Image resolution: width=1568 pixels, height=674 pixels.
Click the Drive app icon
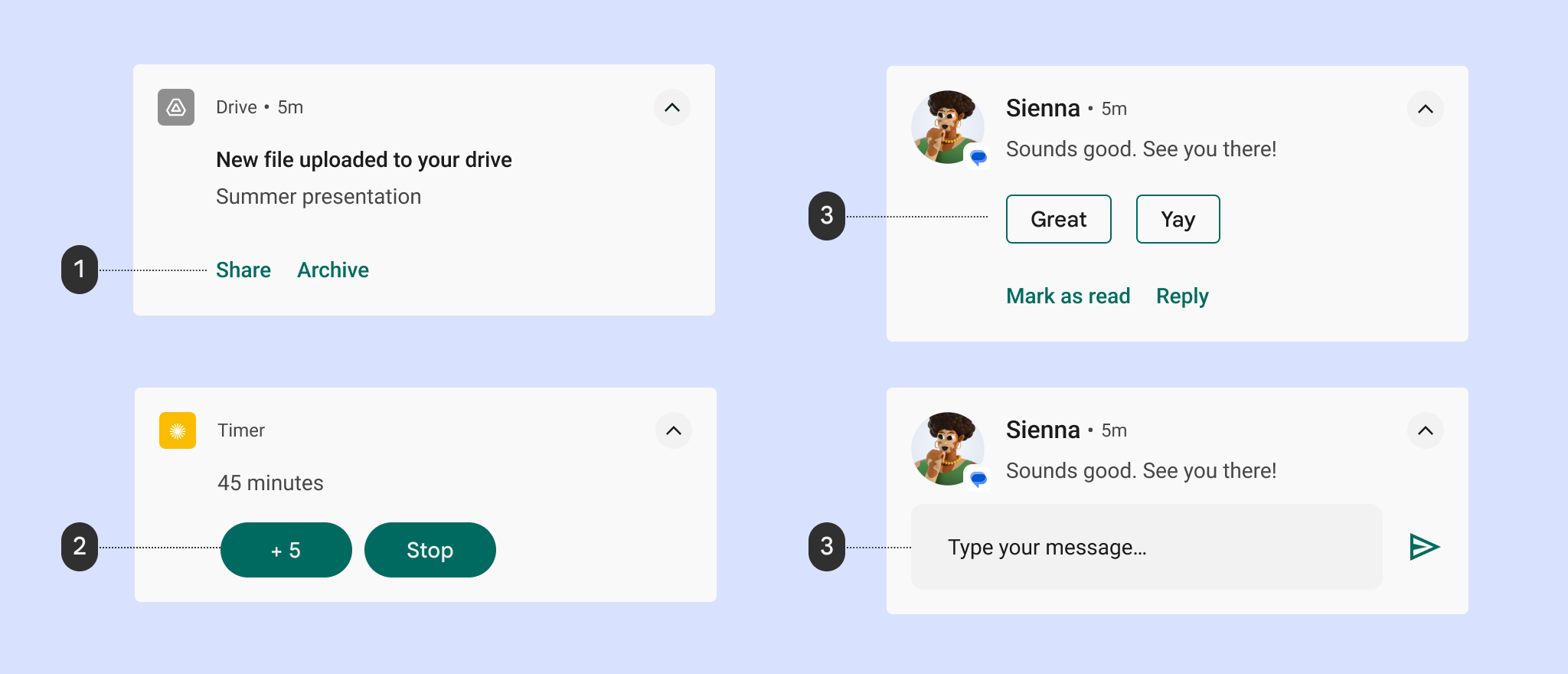click(x=176, y=107)
